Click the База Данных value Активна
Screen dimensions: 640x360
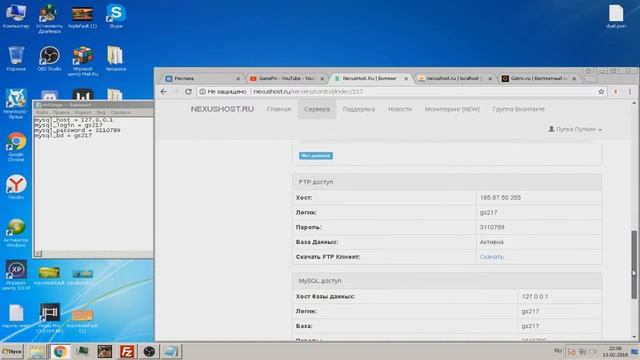coord(491,242)
